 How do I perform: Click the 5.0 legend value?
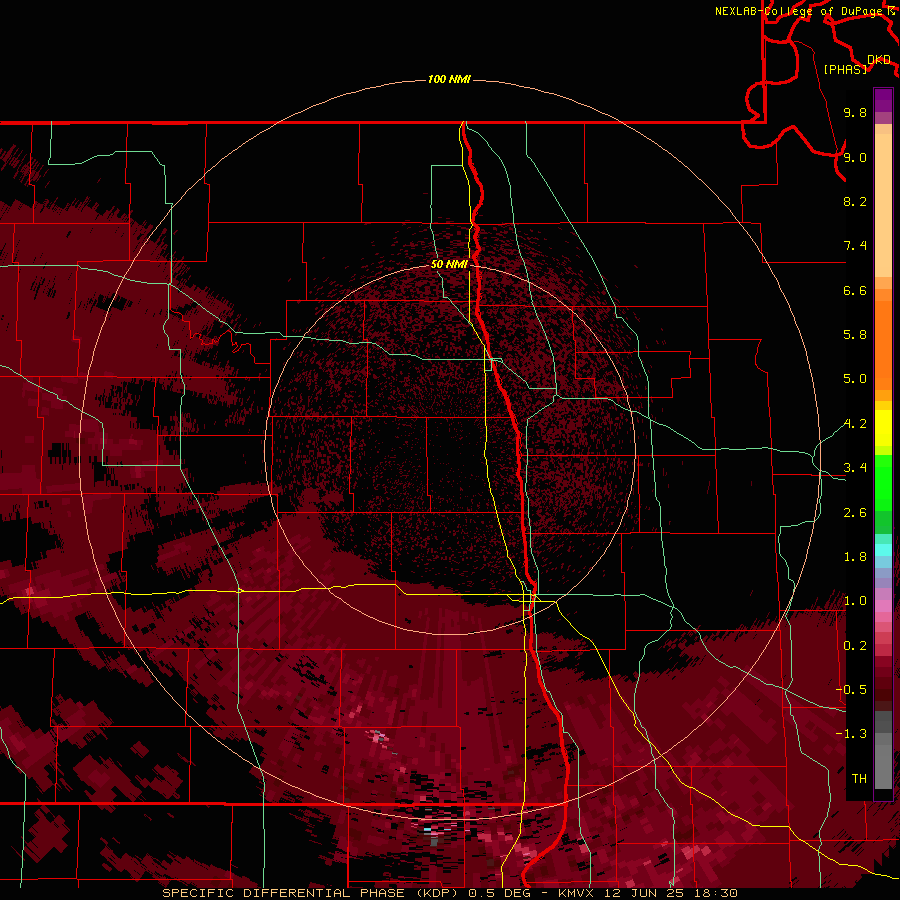coord(855,379)
